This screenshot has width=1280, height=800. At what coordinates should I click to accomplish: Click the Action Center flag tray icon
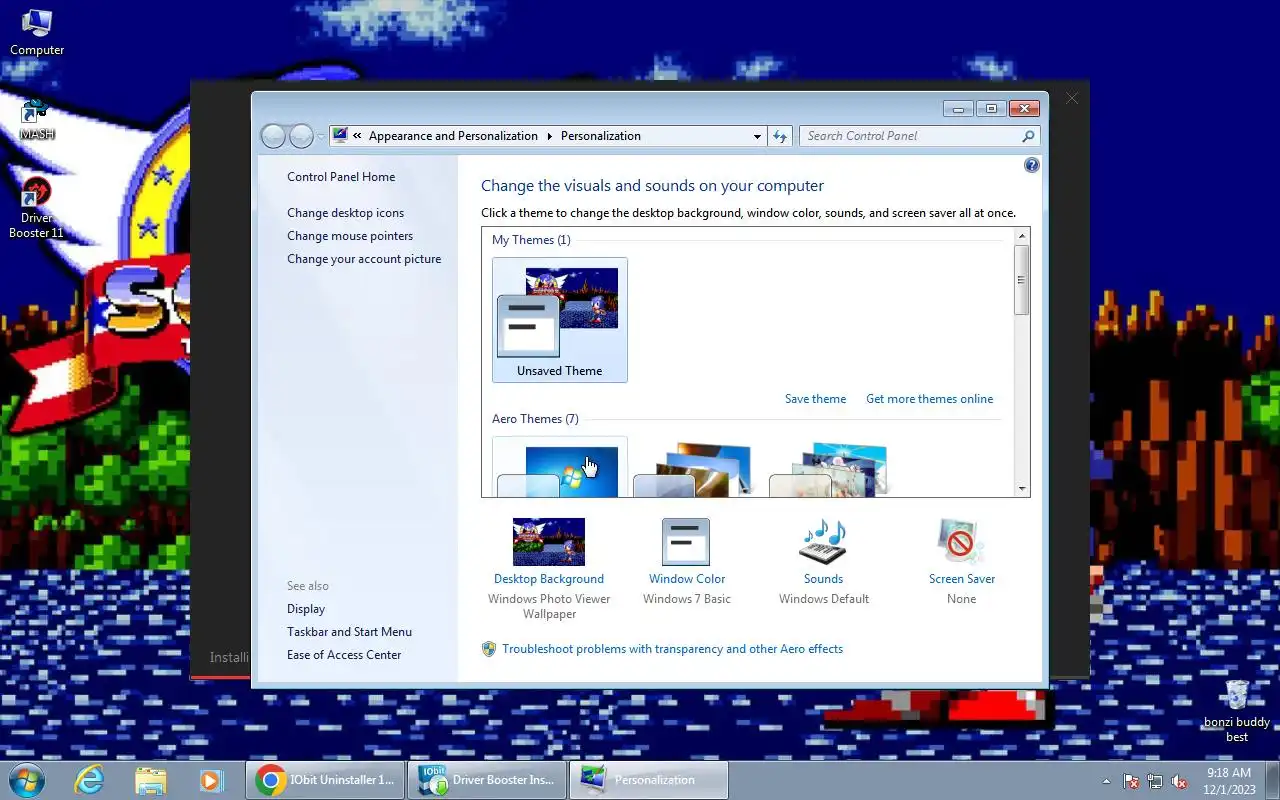[x=1131, y=781]
